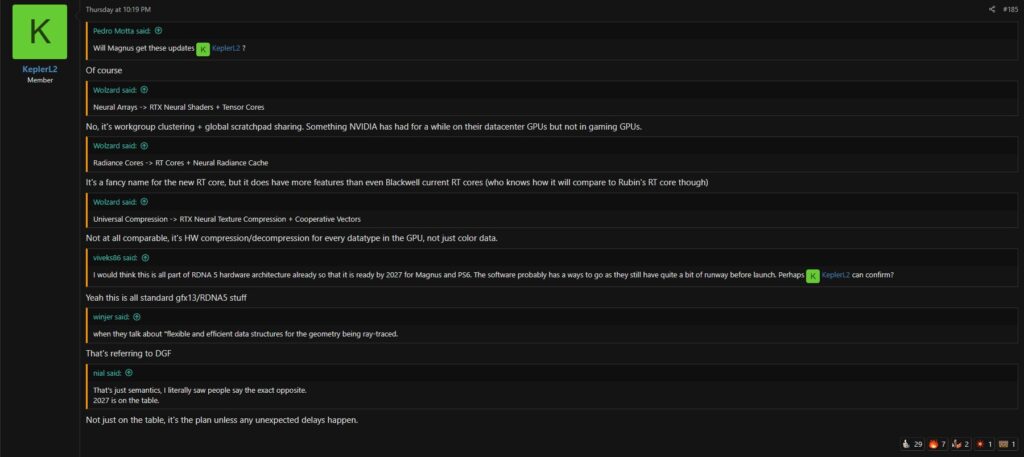Open the KeplerL2 profile name below the avatar
The height and width of the screenshot is (457, 1024).
(40, 70)
